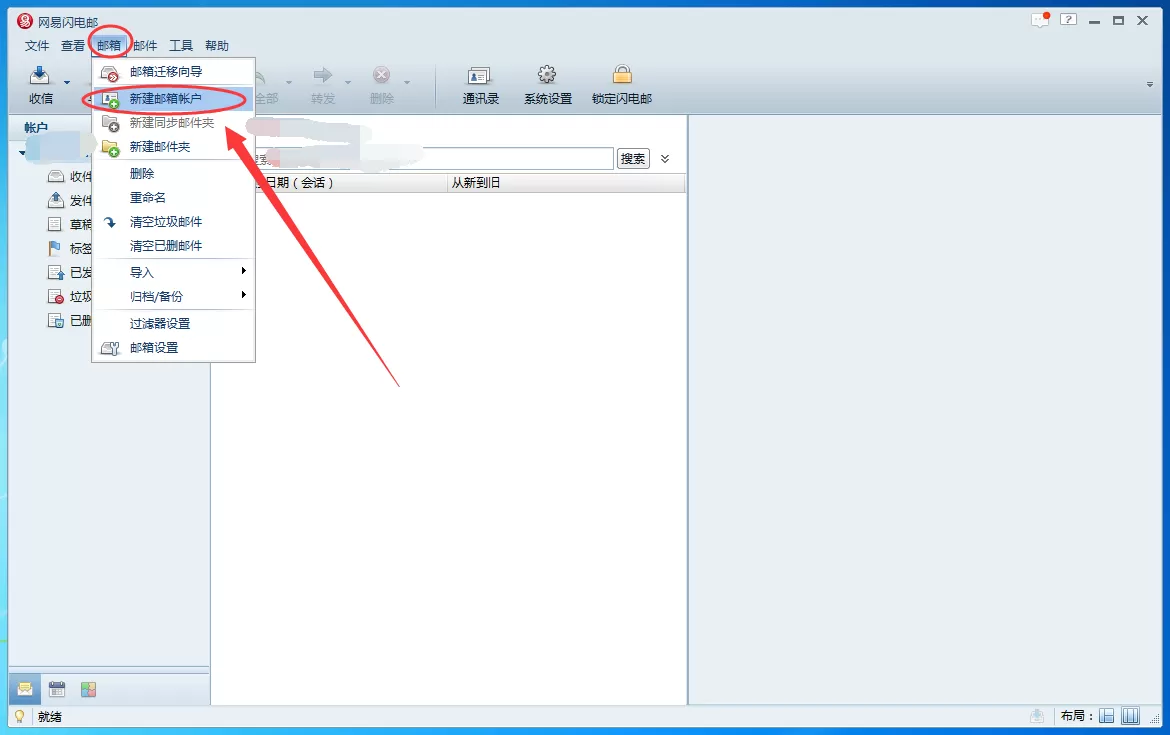Image resolution: width=1170 pixels, height=735 pixels.
Task: Open the 文件 menu
Action: click(x=37, y=46)
